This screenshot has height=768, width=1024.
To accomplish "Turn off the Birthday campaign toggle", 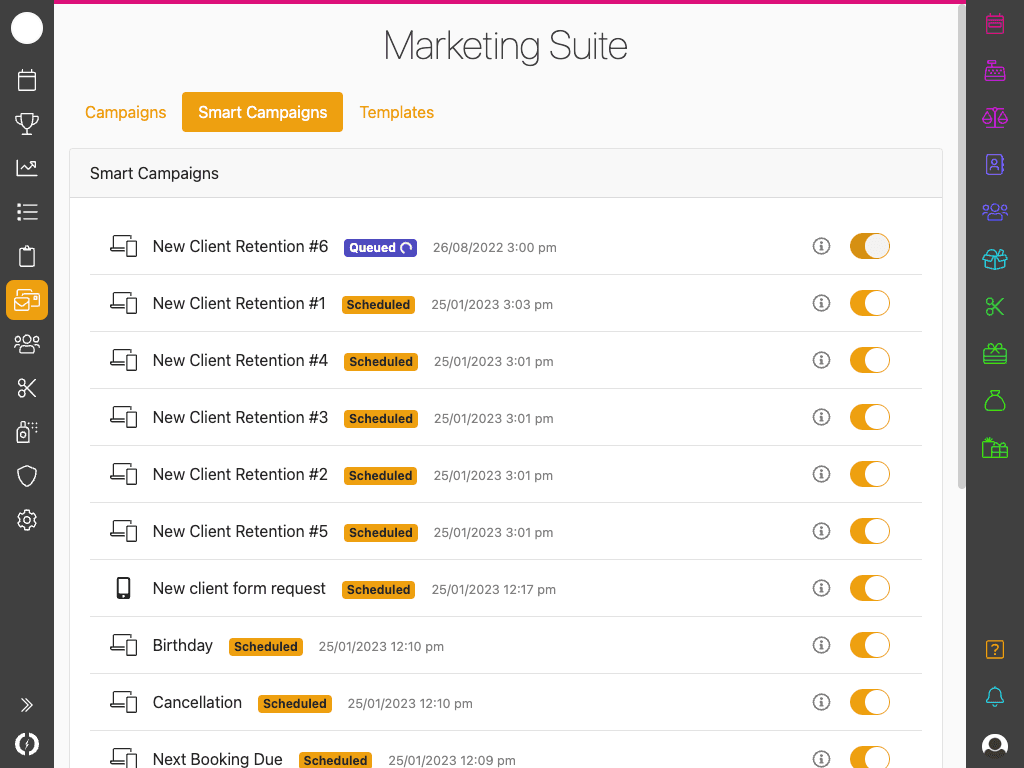I will (869, 645).
